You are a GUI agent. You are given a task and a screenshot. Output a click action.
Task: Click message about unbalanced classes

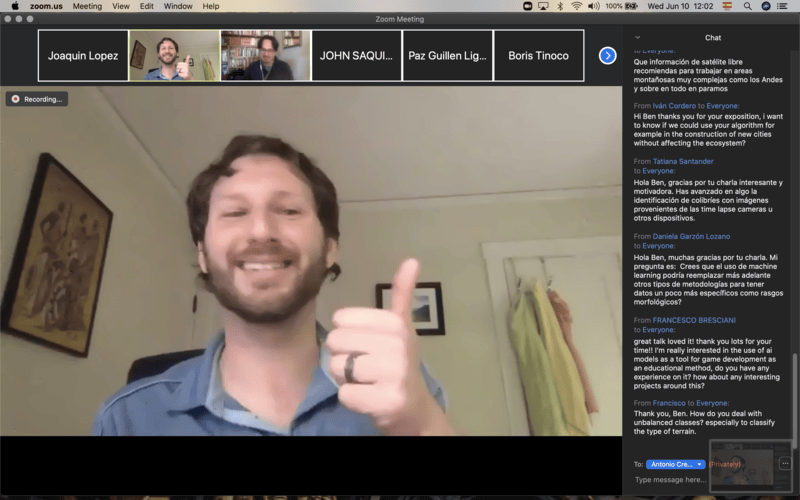click(x=705, y=422)
